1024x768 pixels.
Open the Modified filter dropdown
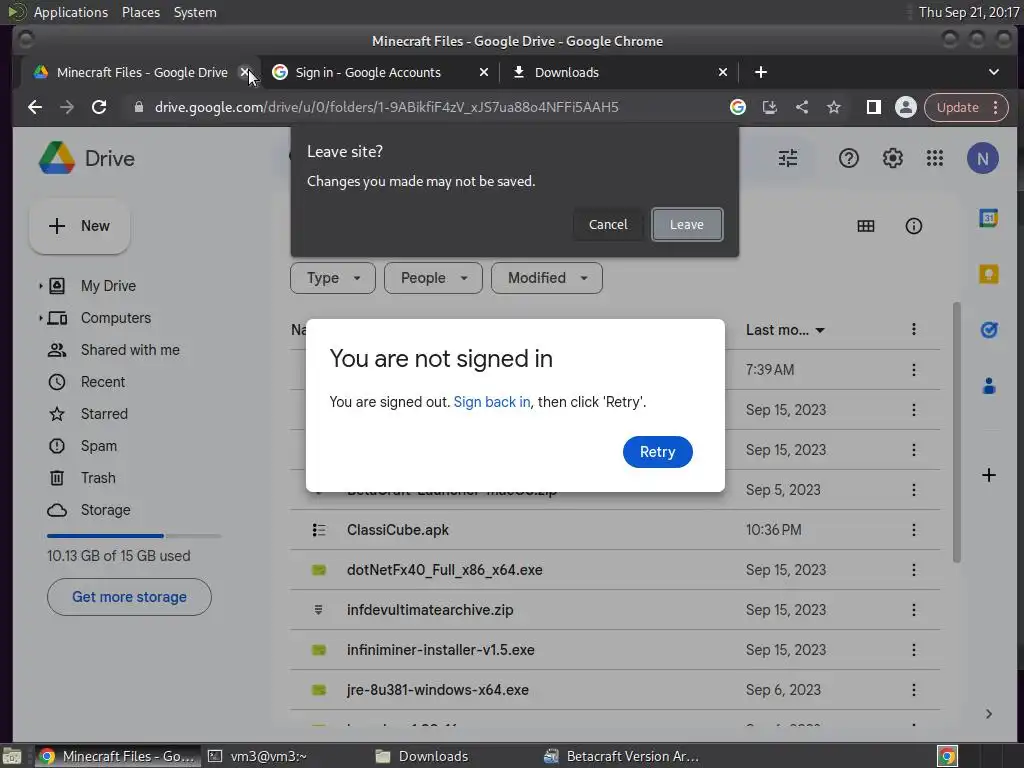547,278
